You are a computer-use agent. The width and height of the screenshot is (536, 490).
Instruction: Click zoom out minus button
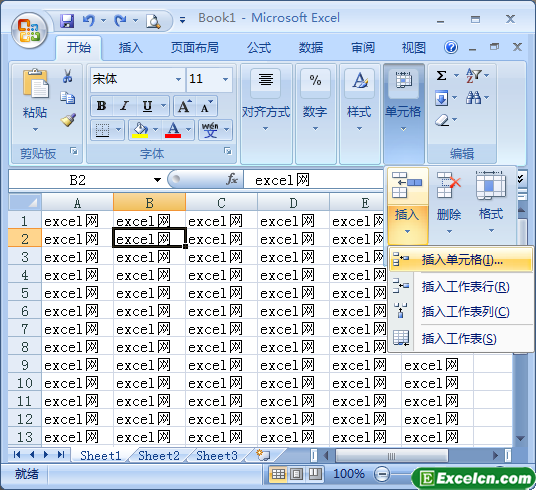pos(382,474)
